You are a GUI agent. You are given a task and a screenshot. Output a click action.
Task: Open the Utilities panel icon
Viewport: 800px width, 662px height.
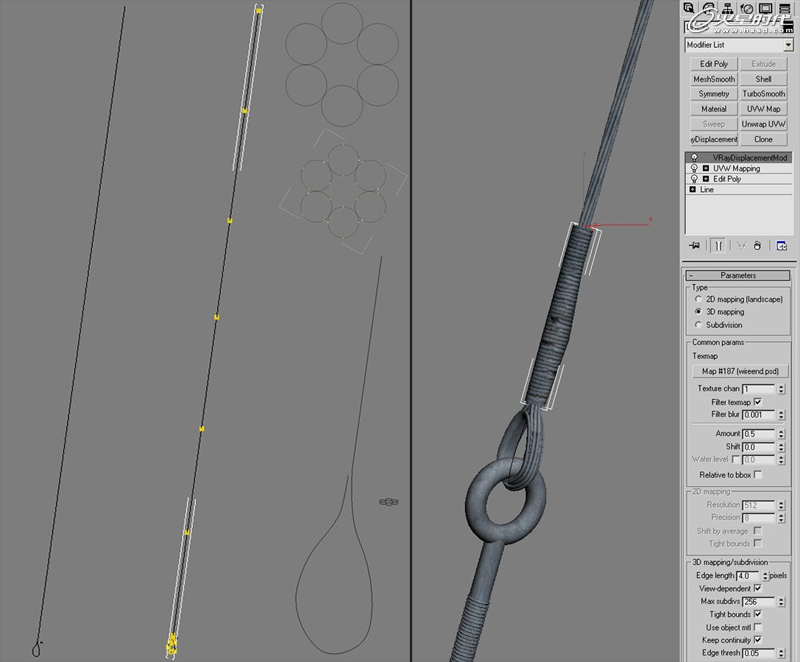pos(786,8)
